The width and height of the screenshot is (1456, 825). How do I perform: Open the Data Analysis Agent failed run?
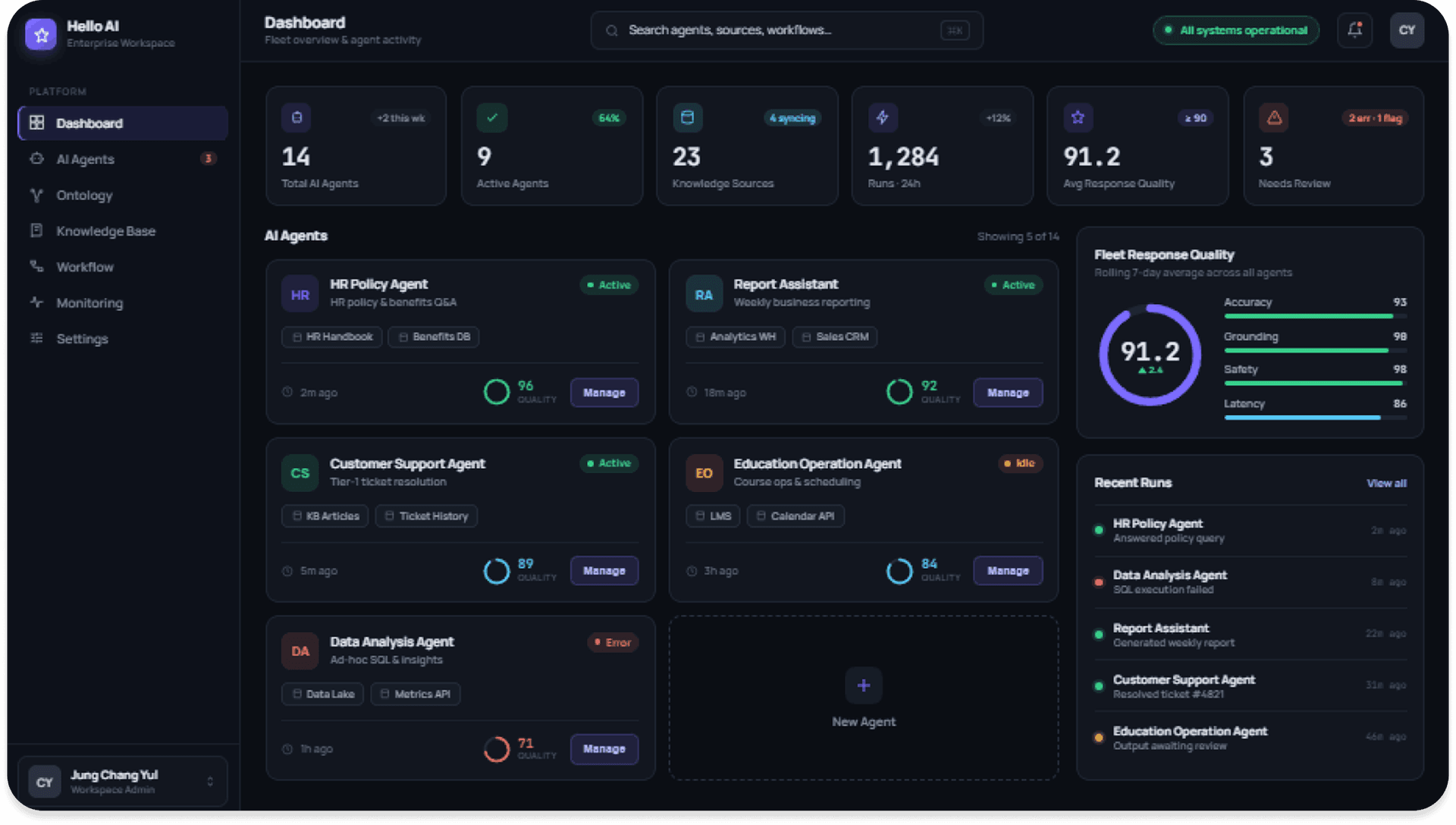pyautogui.click(x=1250, y=582)
